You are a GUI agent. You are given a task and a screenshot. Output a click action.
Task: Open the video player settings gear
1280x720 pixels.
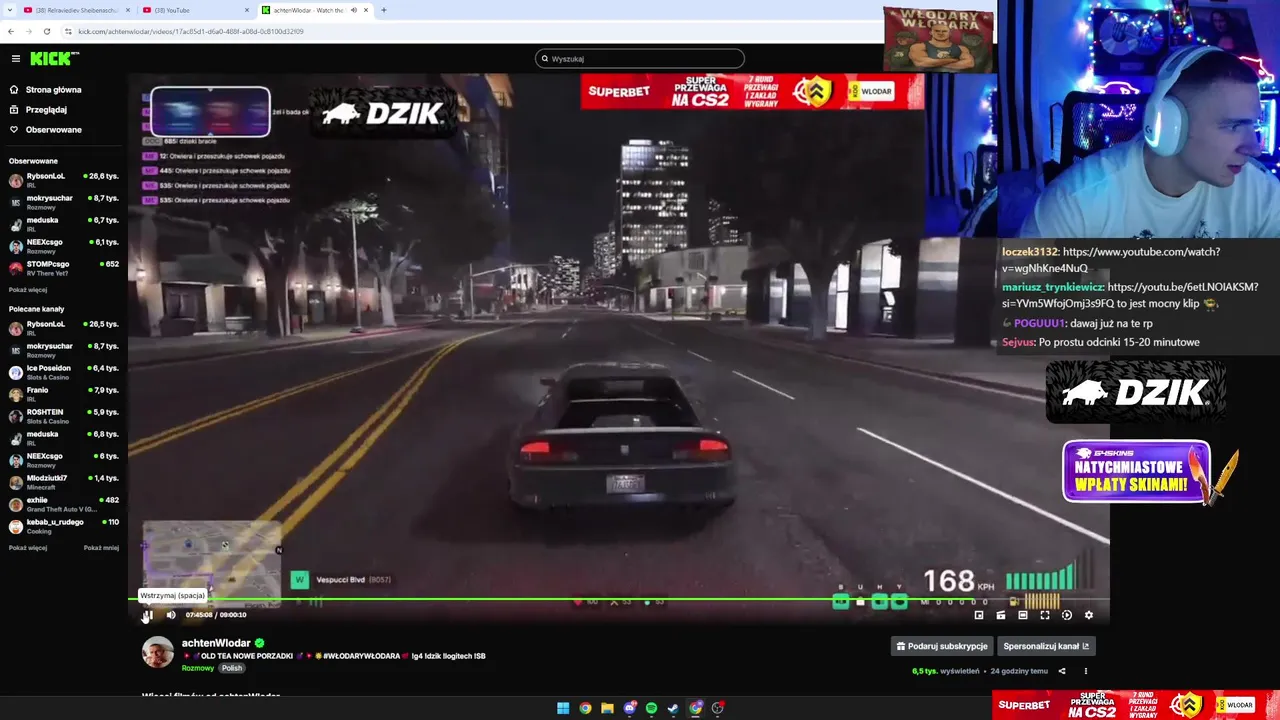1089,615
